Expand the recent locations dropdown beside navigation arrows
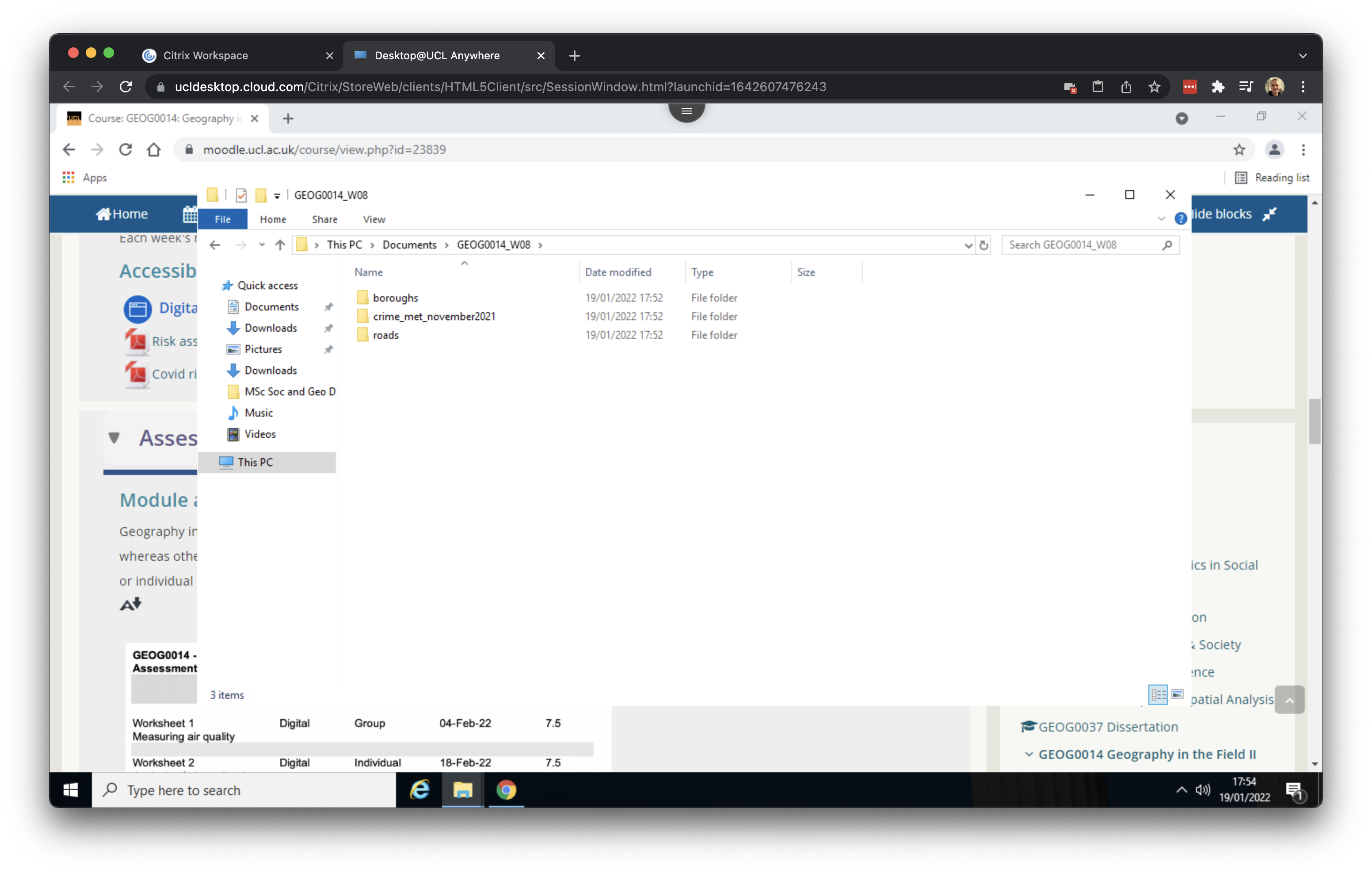 262,245
